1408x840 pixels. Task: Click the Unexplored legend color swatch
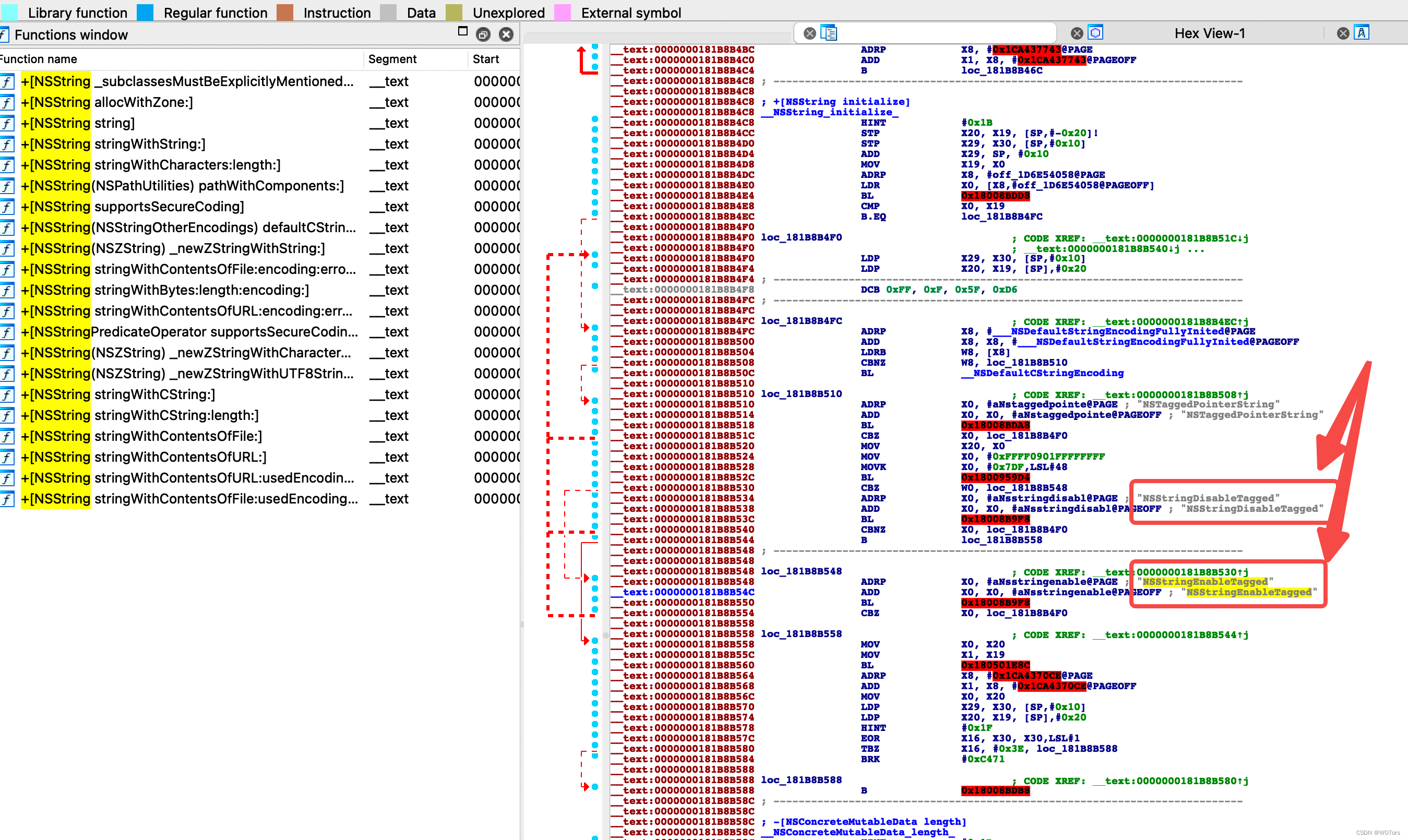tap(454, 13)
